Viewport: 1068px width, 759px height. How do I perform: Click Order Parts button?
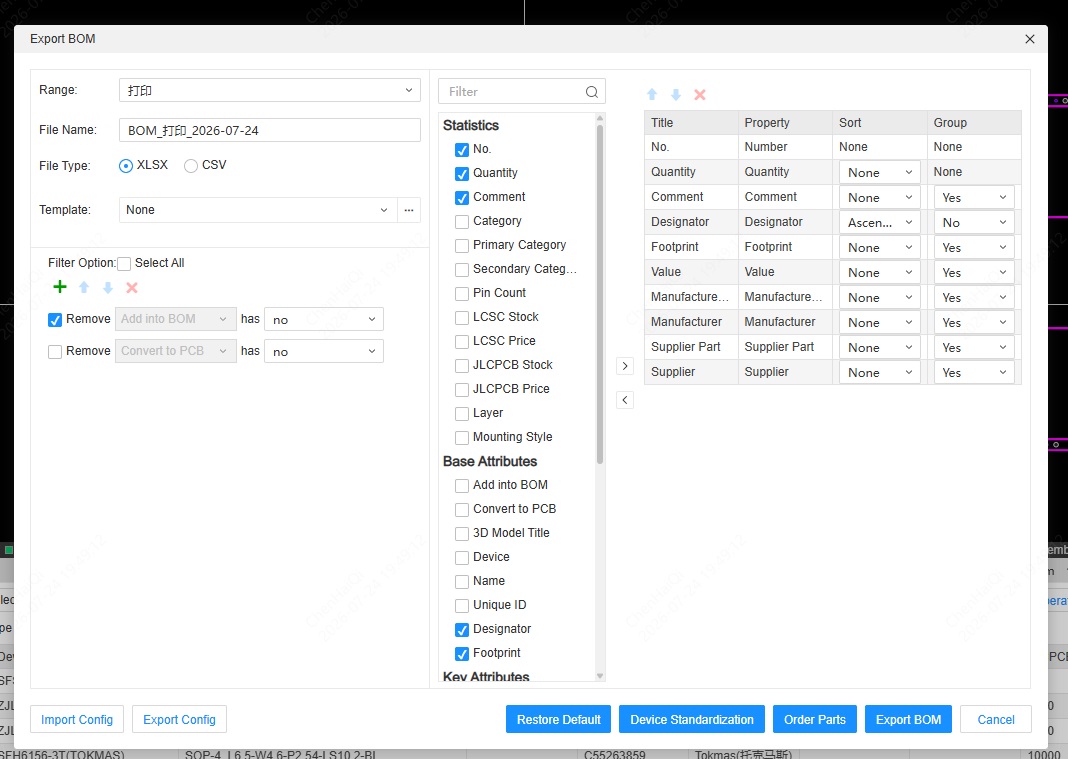pos(815,719)
